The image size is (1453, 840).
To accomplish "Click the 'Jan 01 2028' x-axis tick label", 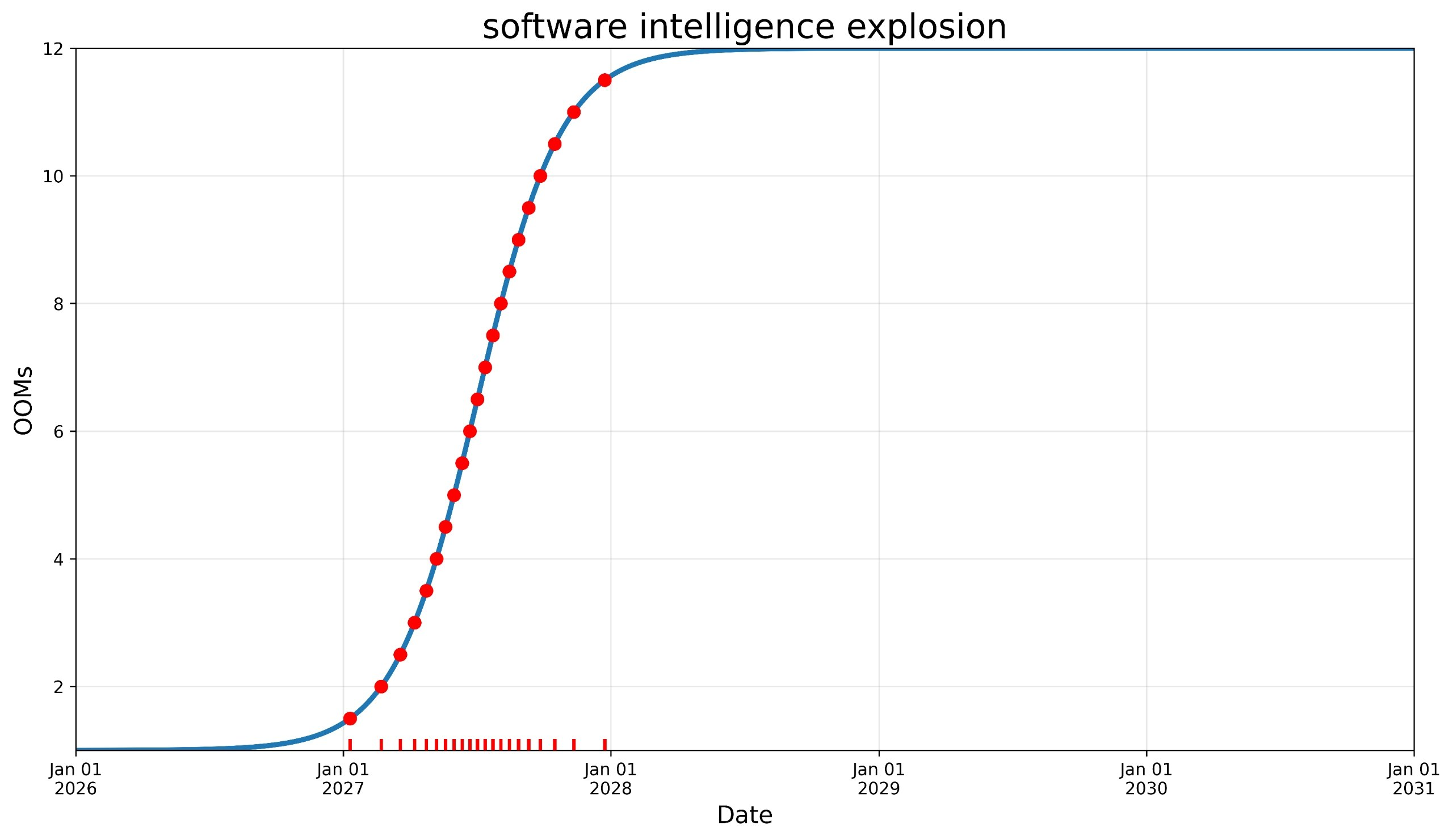I will [611, 779].
